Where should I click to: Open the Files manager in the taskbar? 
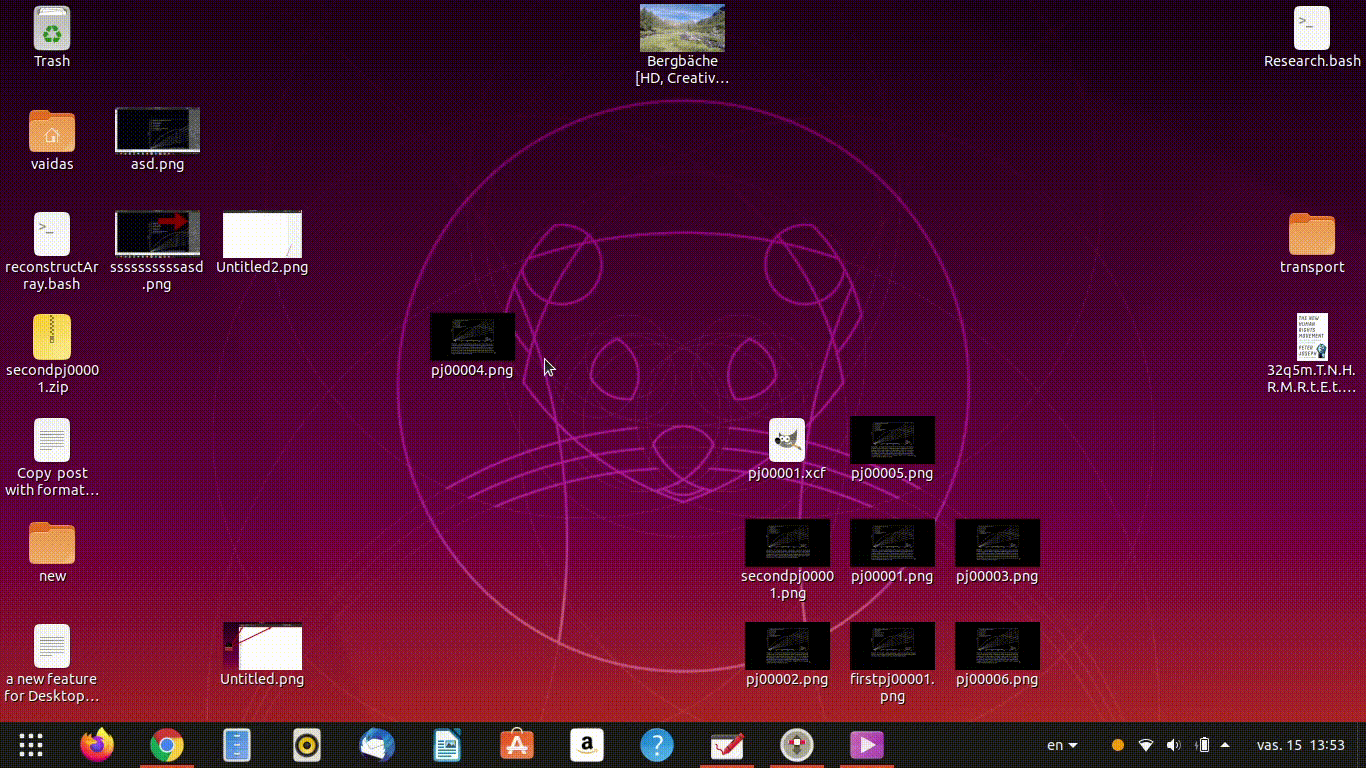[x=237, y=745]
